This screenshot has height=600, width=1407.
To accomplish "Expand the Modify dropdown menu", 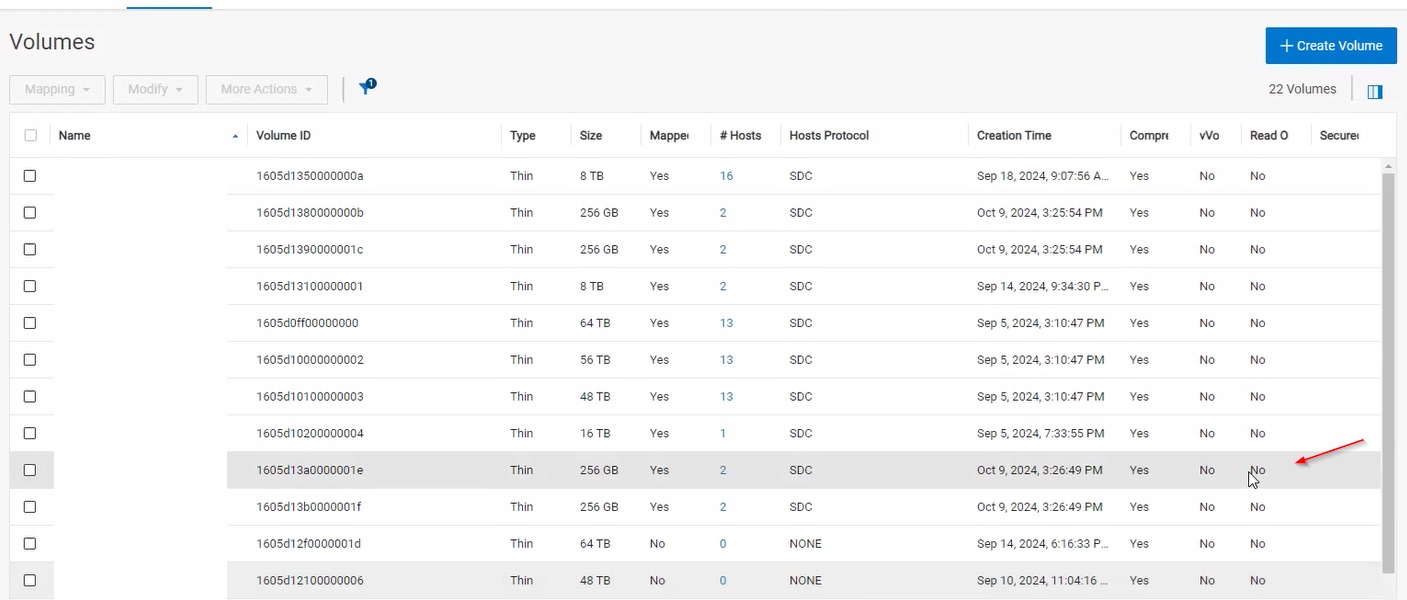I will click(155, 89).
